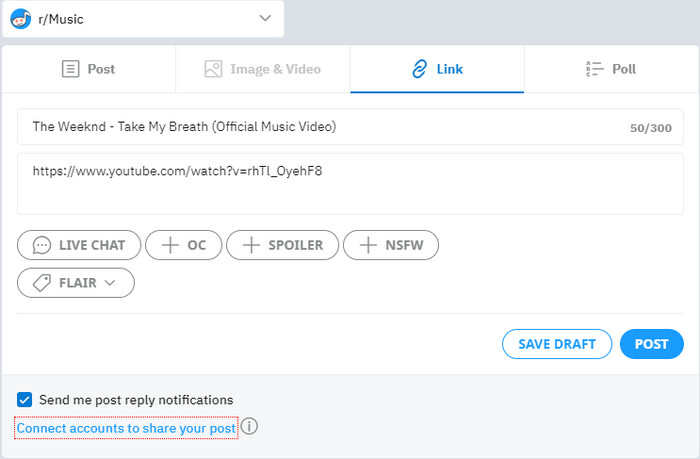Click the YouTube URL input box
This screenshot has height=459, width=700.
tap(350, 184)
